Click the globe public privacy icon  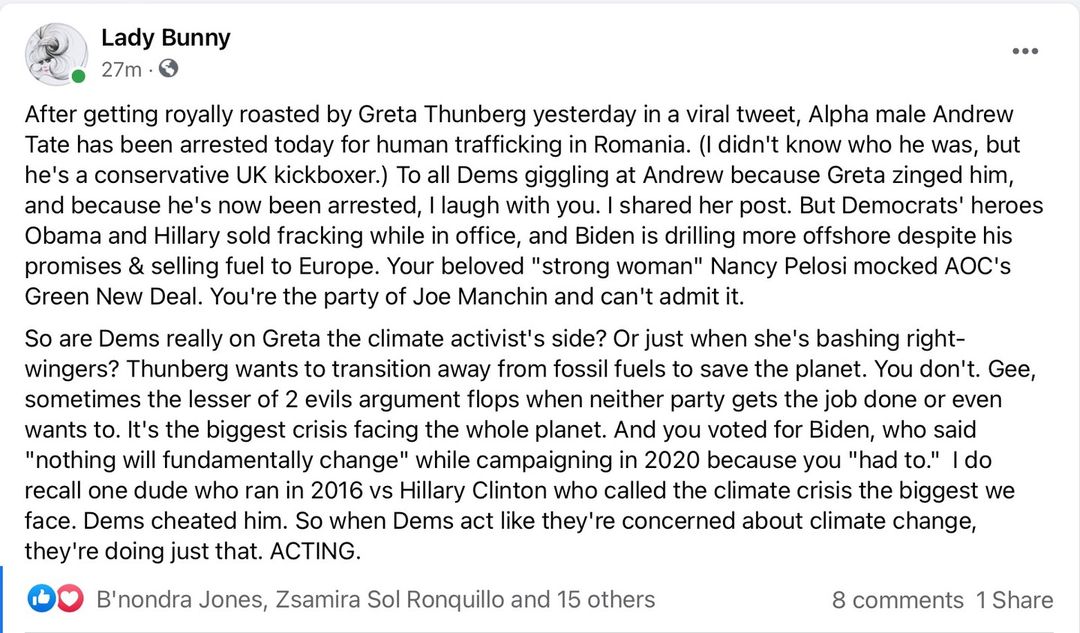pos(169,69)
